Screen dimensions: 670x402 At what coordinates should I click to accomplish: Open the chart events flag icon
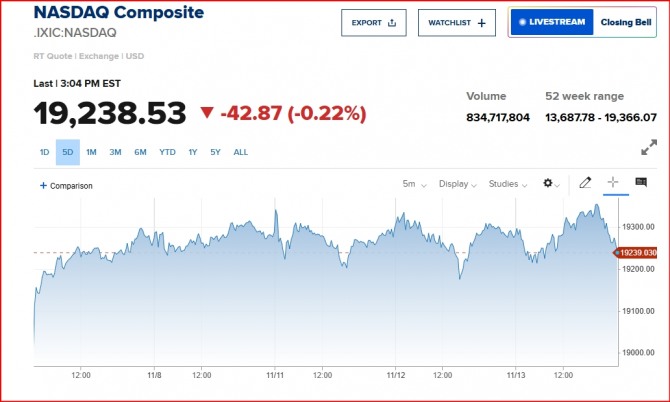pyautogui.click(x=641, y=183)
